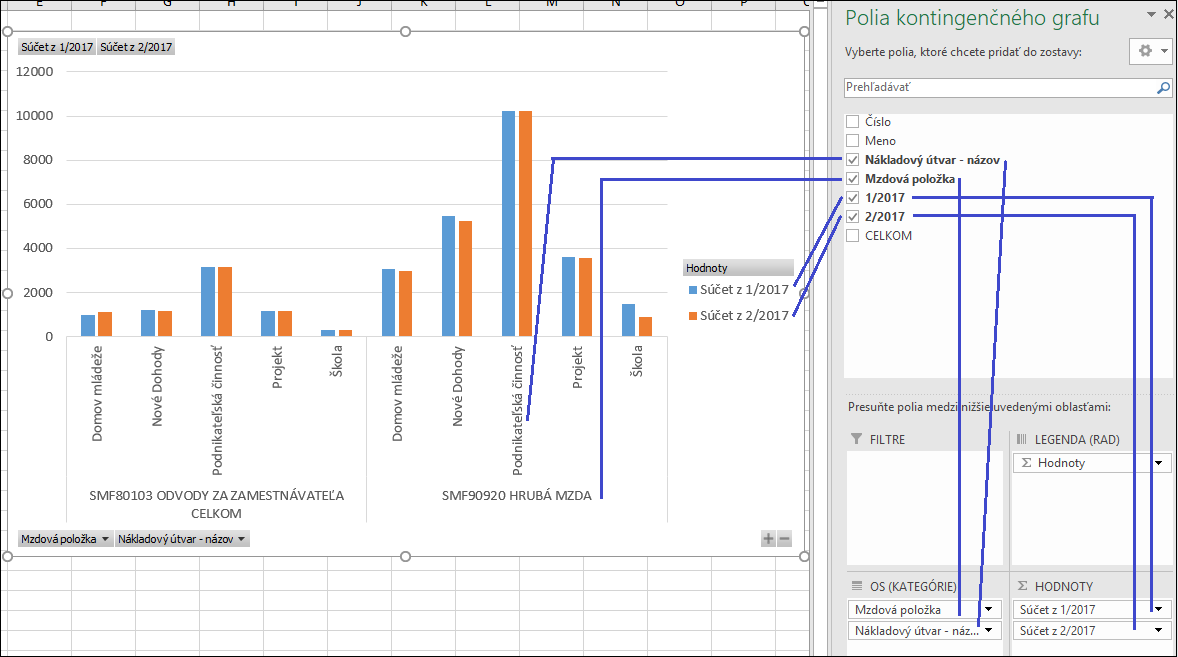Click the OS (KATEGÓRIE) area icon
Screen dimensions: 1178x657
point(856,586)
